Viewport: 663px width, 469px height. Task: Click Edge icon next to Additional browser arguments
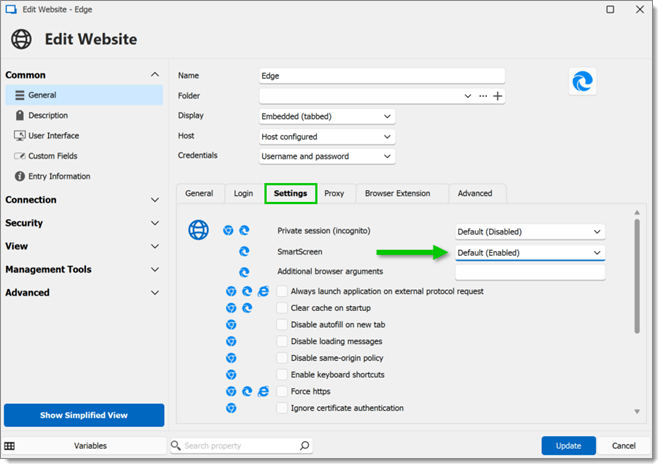[x=244, y=272]
